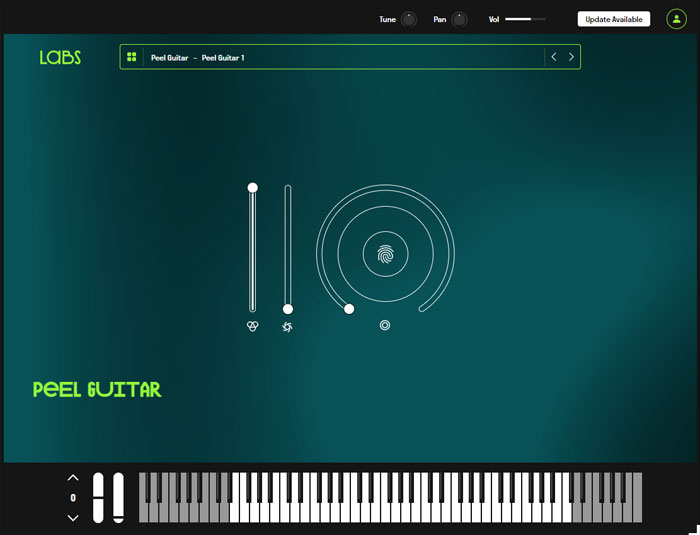Image resolution: width=700 pixels, height=535 pixels.
Task: Click the concentric-circle icon below the dial
Action: (x=385, y=325)
